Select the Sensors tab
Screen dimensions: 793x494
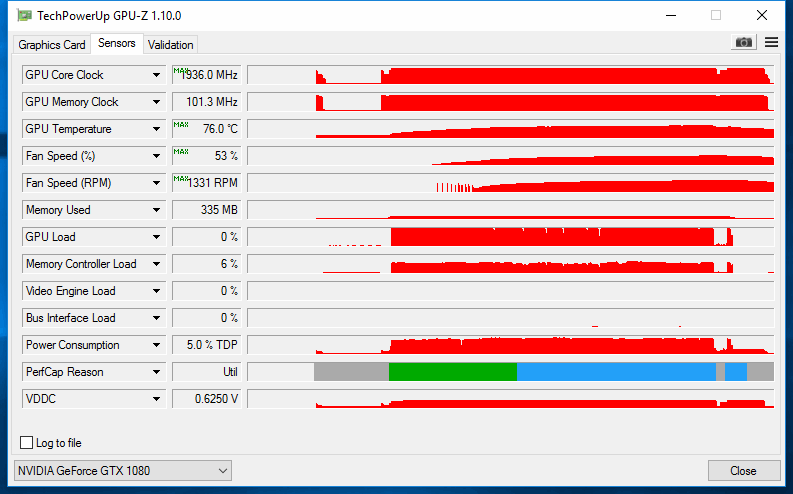click(117, 43)
